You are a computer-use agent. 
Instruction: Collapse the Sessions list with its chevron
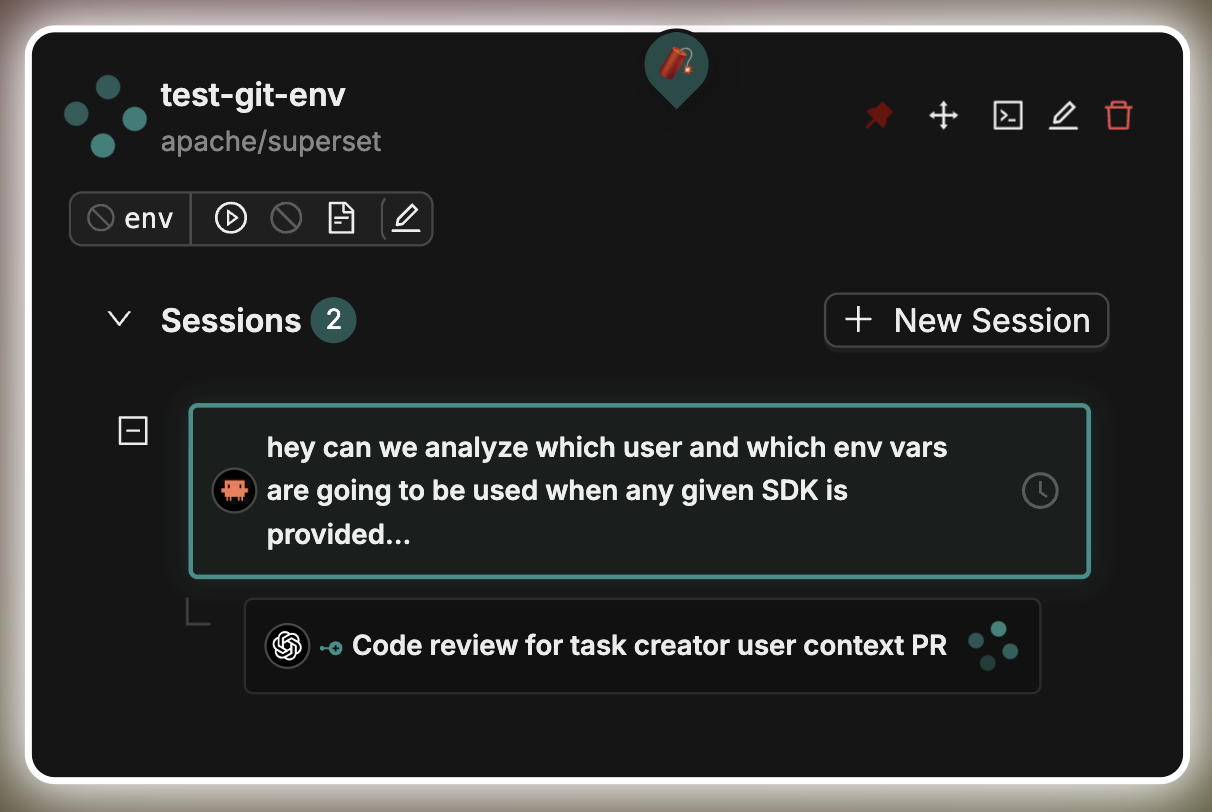point(118,319)
